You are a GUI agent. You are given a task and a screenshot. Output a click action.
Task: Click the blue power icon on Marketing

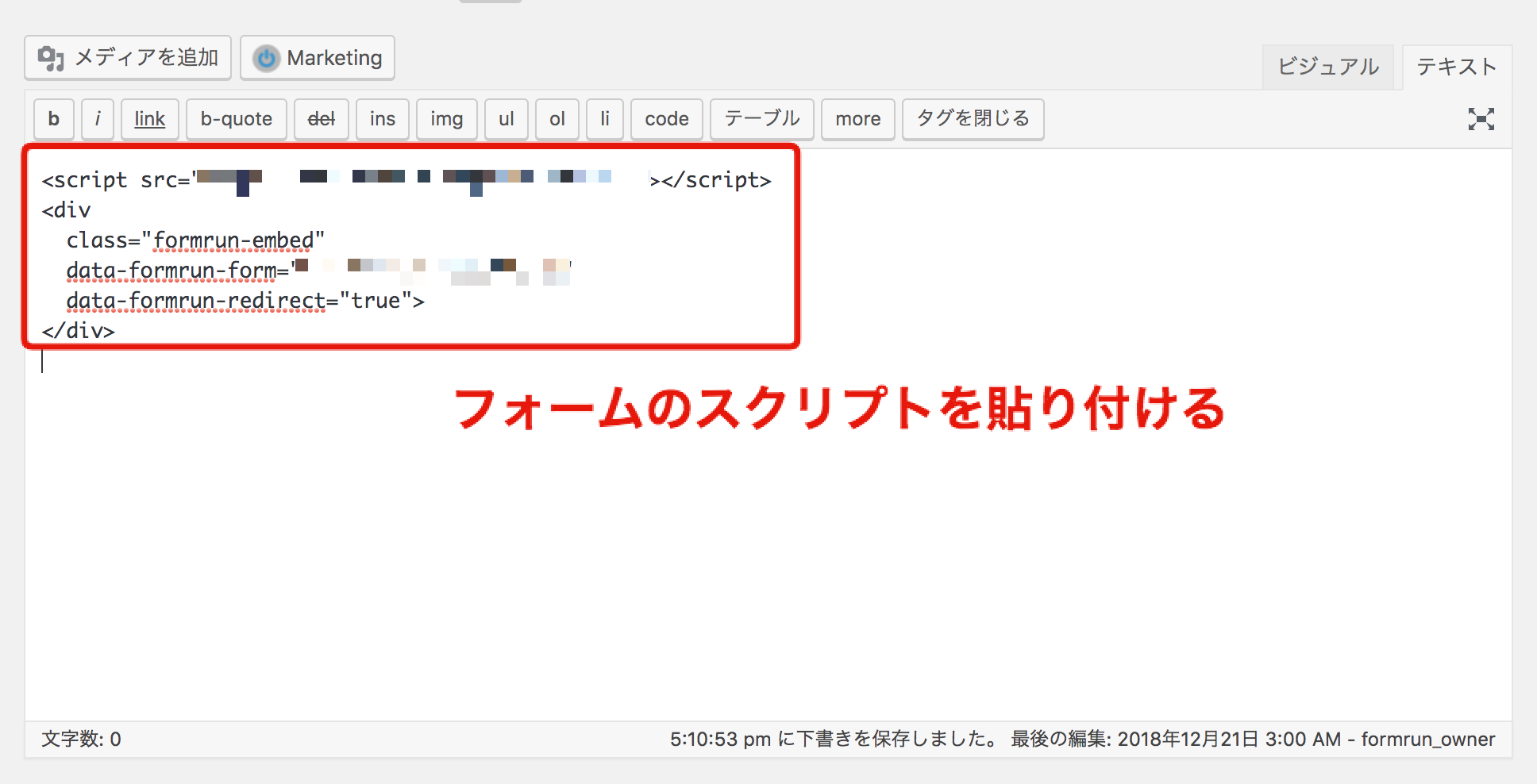tap(267, 58)
